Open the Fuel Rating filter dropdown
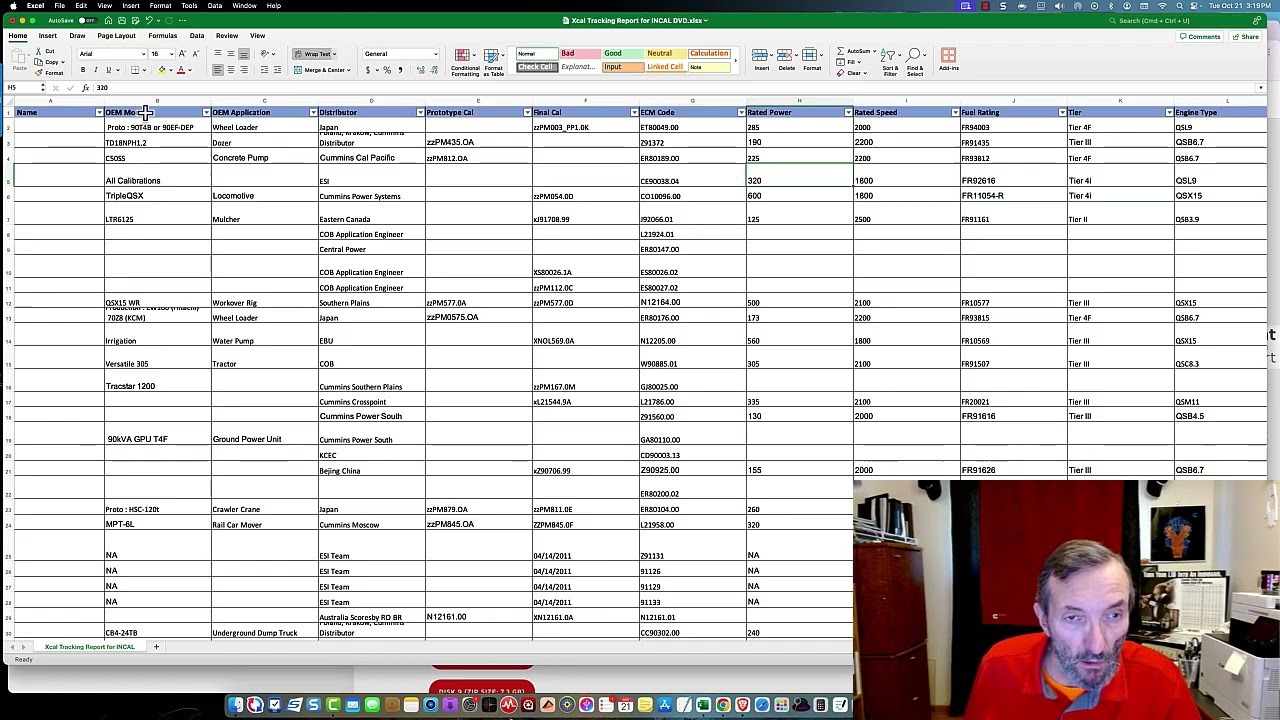This screenshot has height=720, width=1280. [1062, 113]
